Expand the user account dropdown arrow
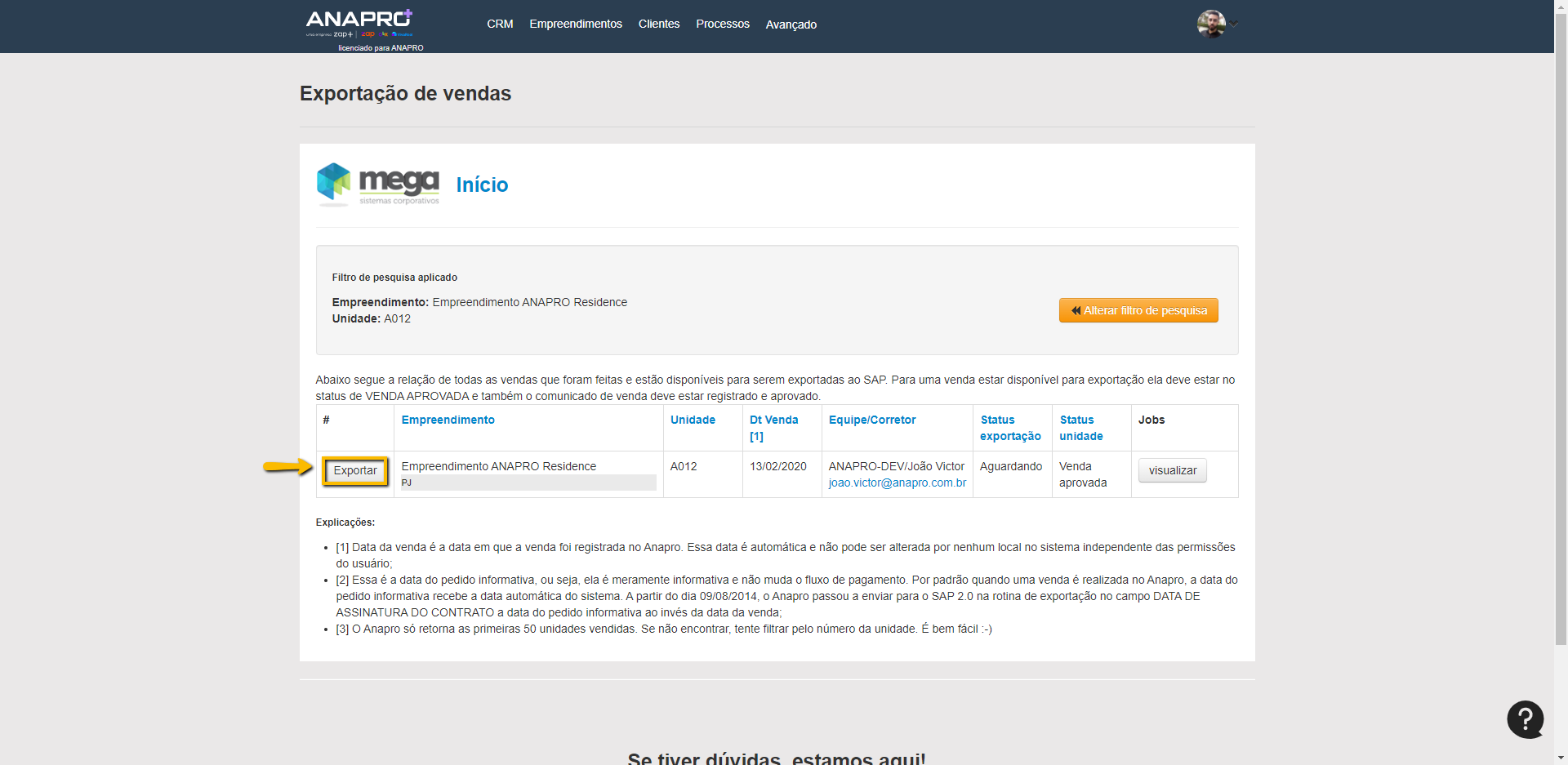Viewport: 1568px width, 765px height. point(1234,24)
